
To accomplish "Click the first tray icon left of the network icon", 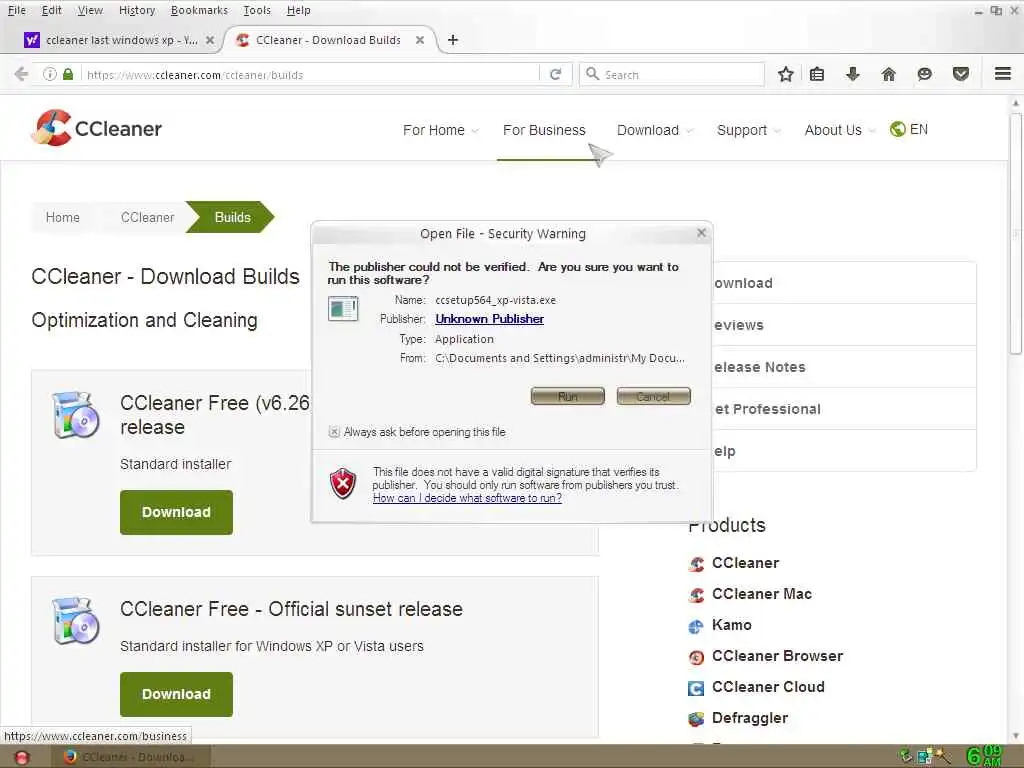I will tap(906, 756).
